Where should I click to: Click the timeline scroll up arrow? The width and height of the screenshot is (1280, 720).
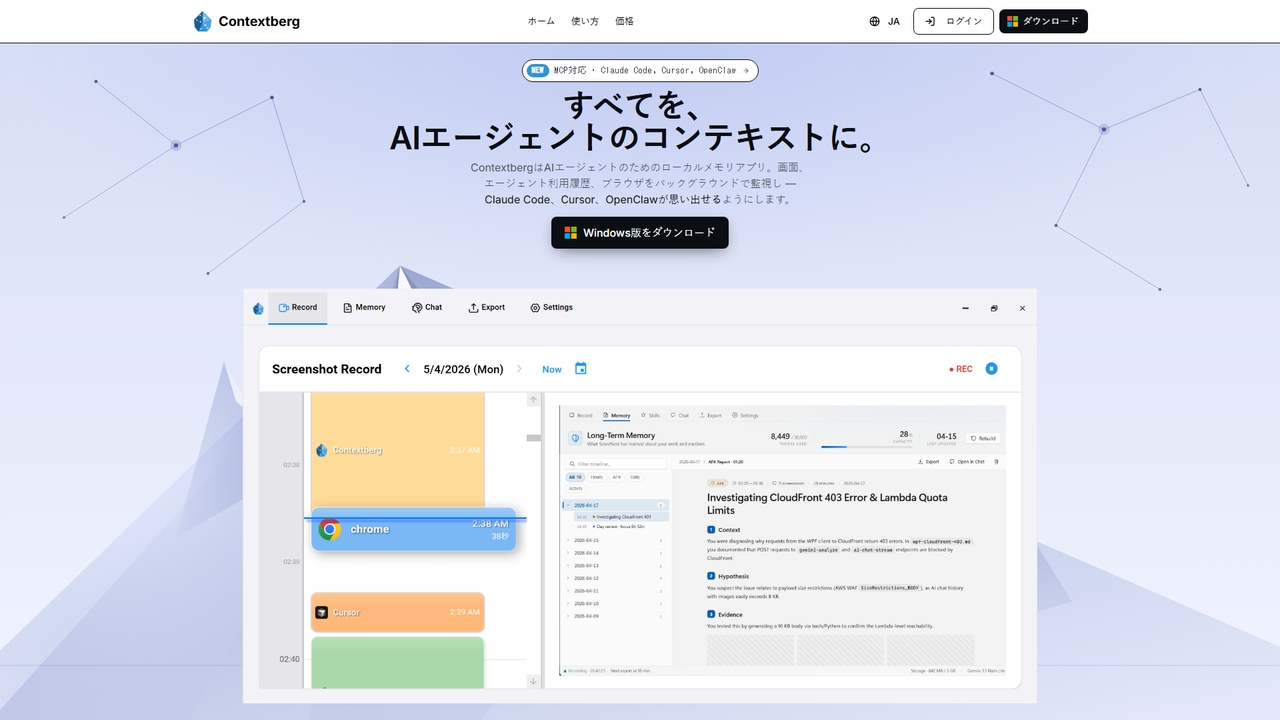pyautogui.click(x=534, y=400)
